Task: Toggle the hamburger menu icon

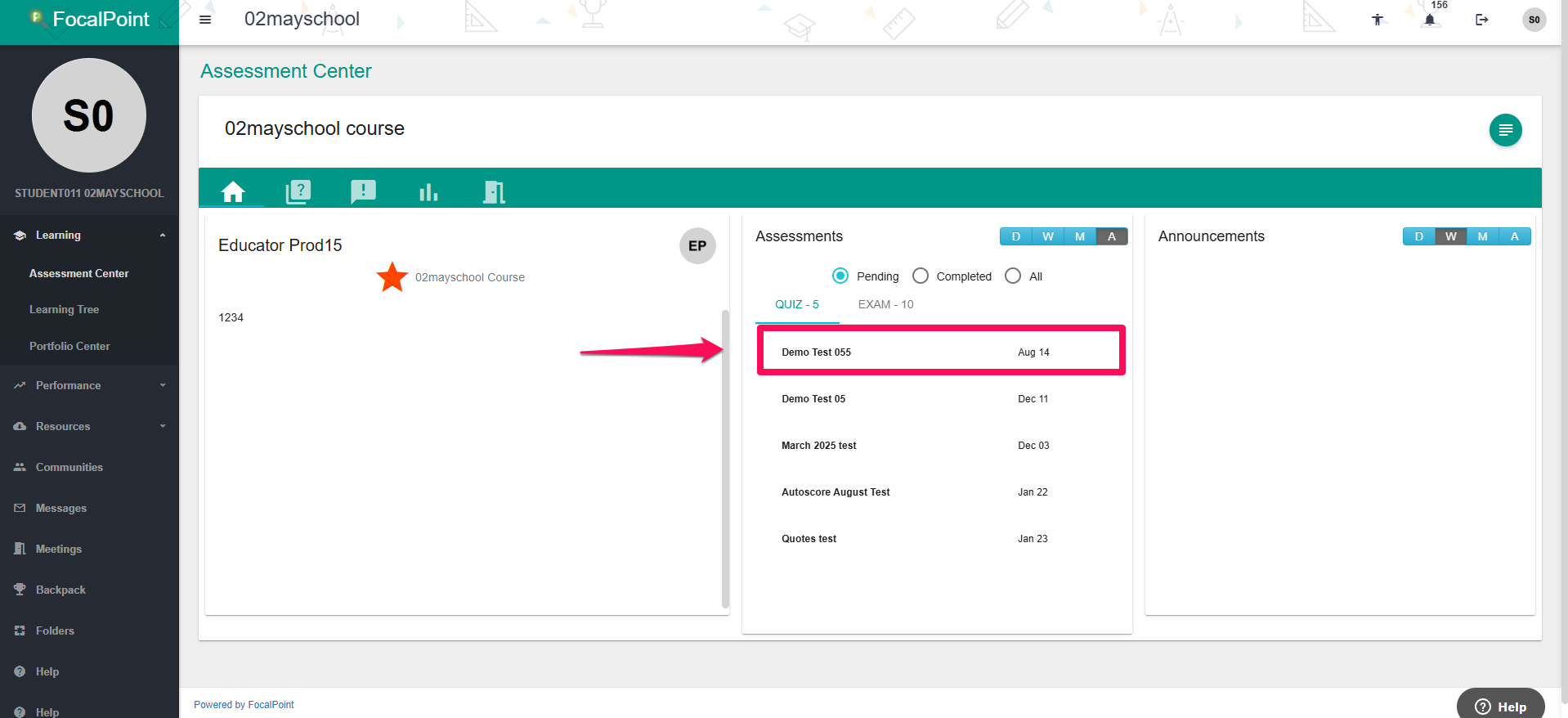Action: tap(205, 20)
